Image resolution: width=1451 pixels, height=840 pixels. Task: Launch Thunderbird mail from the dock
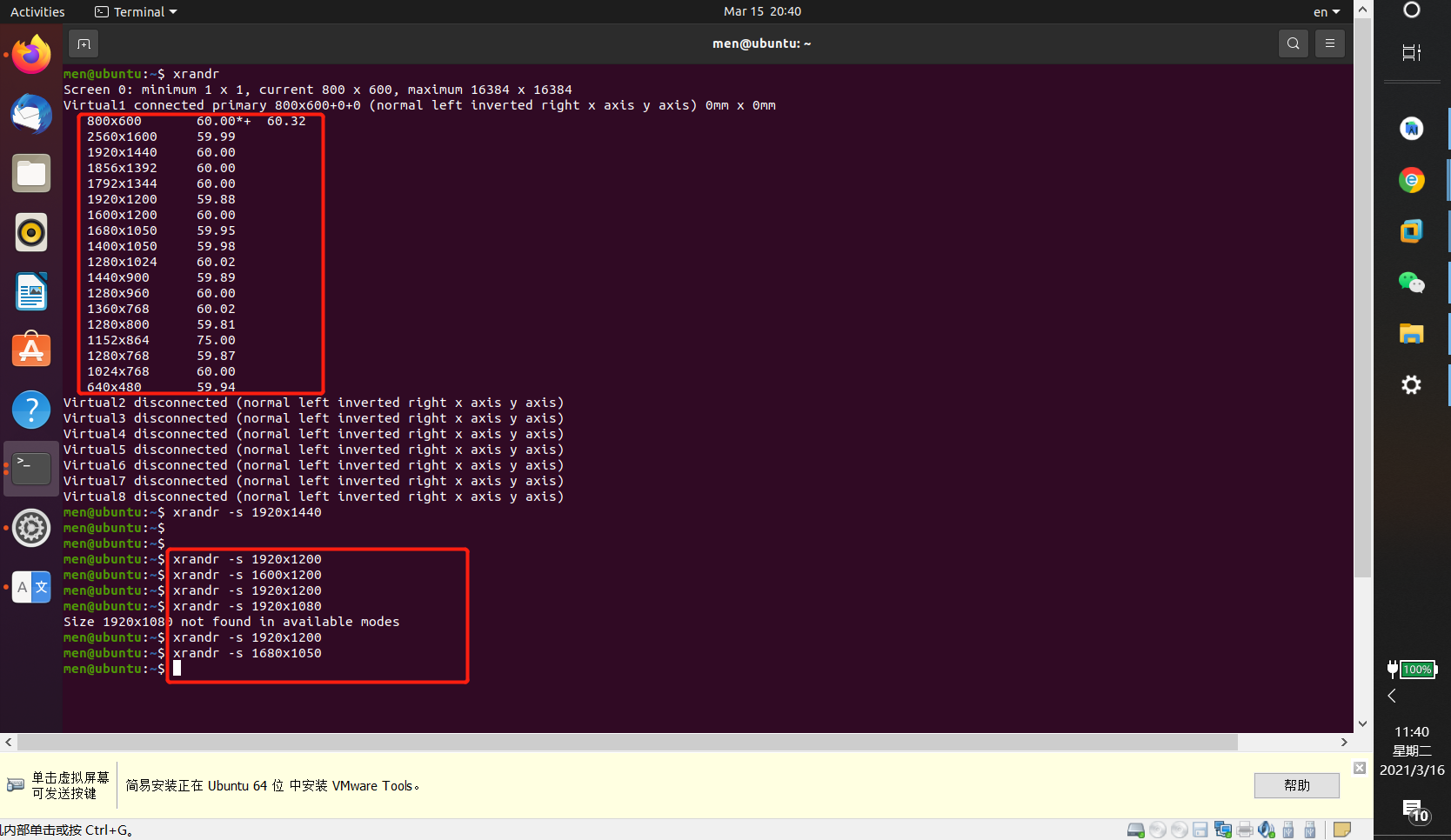[x=31, y=114]
